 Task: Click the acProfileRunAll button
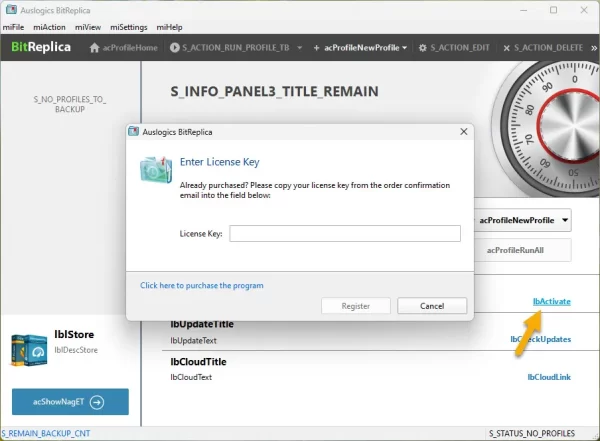click(x=523, y=250)
